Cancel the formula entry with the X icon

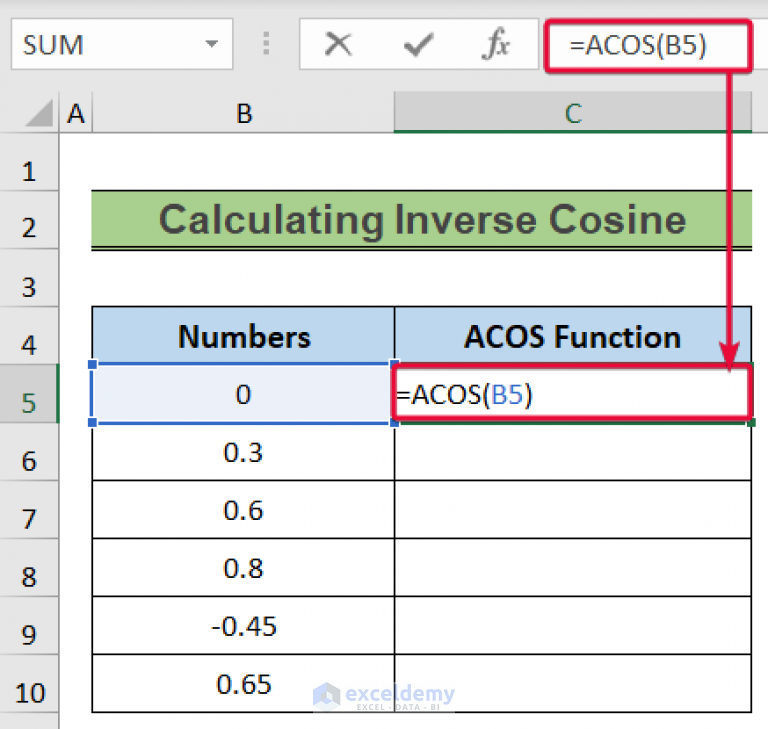[338, 45]
